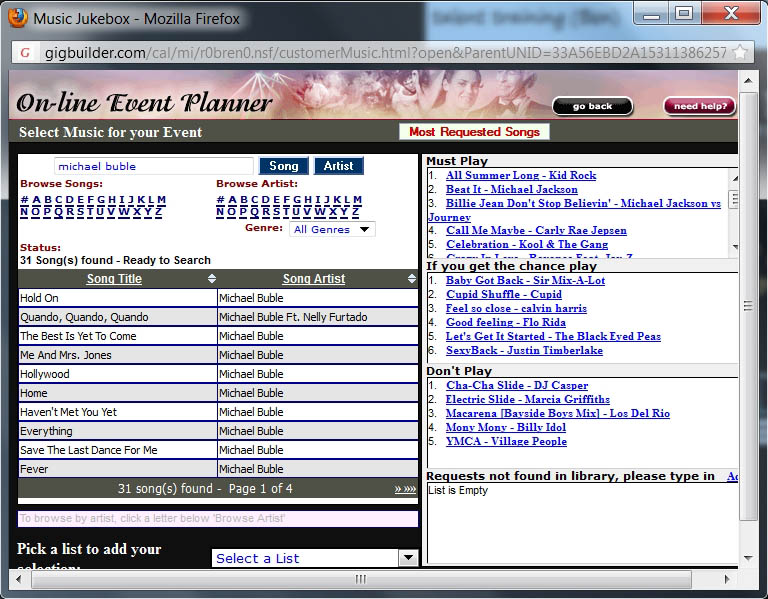Open SexyBack - Justin Timberlake link
The width and height of the screenshot is (768, 599).
click(524, 350)
